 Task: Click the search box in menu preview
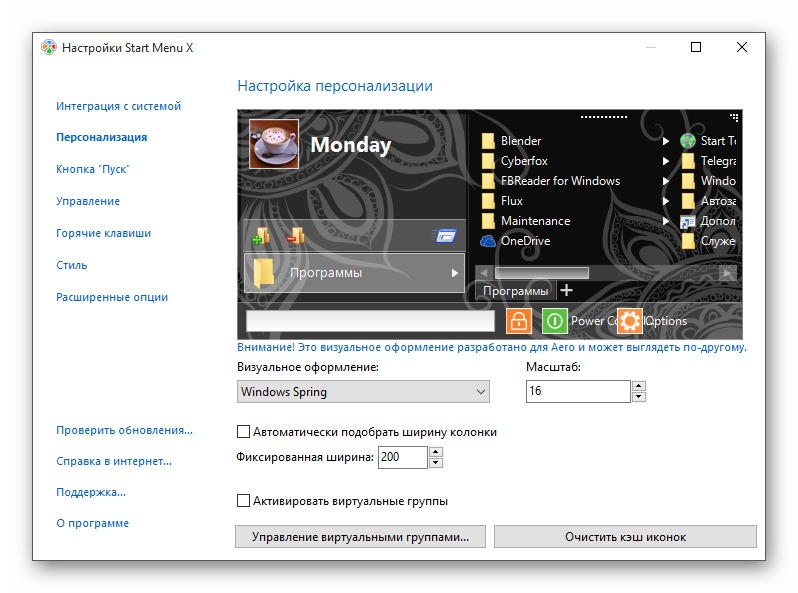pos(370,321)
